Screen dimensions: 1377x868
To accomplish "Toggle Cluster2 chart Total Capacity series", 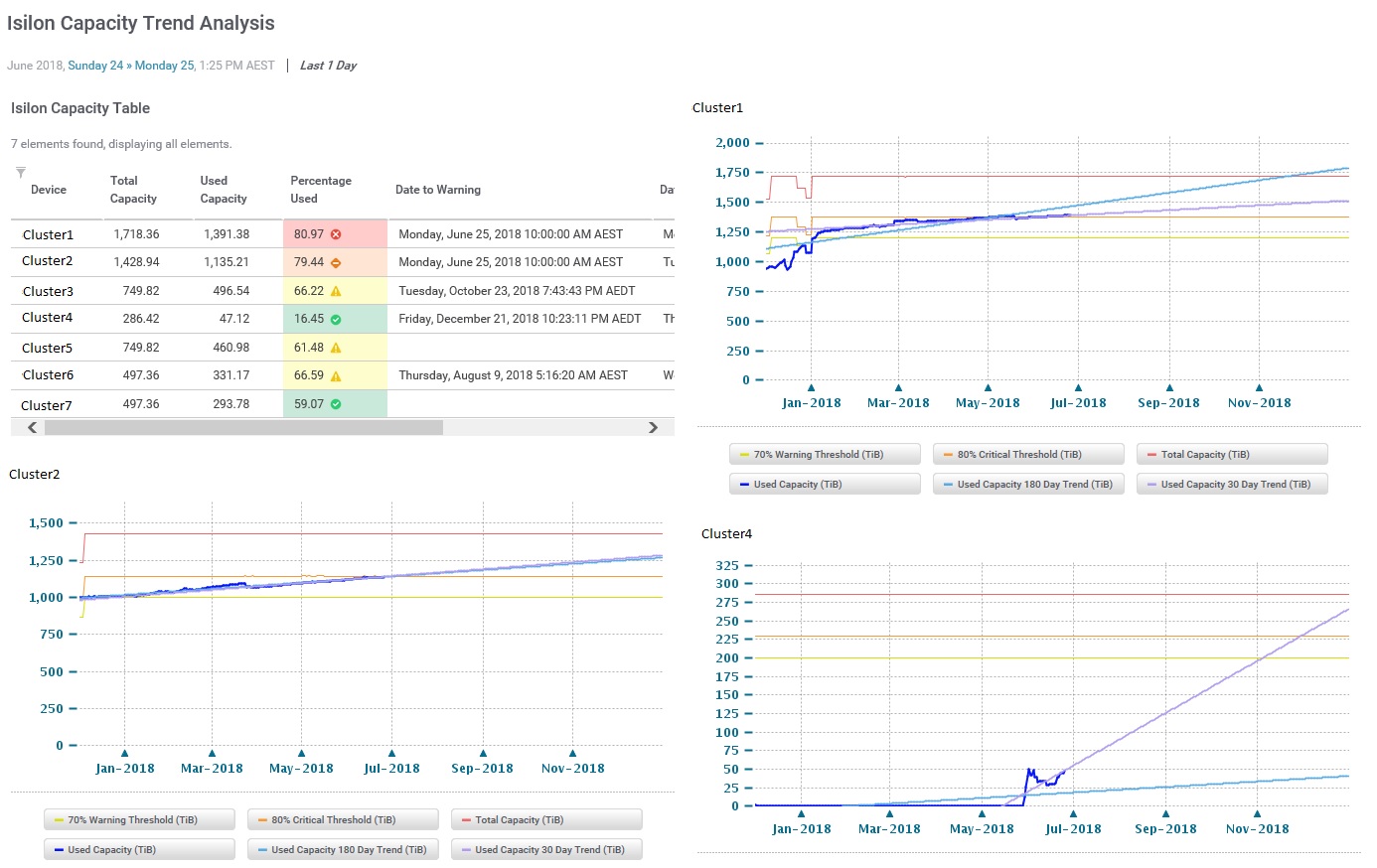I will pos(546,820).
